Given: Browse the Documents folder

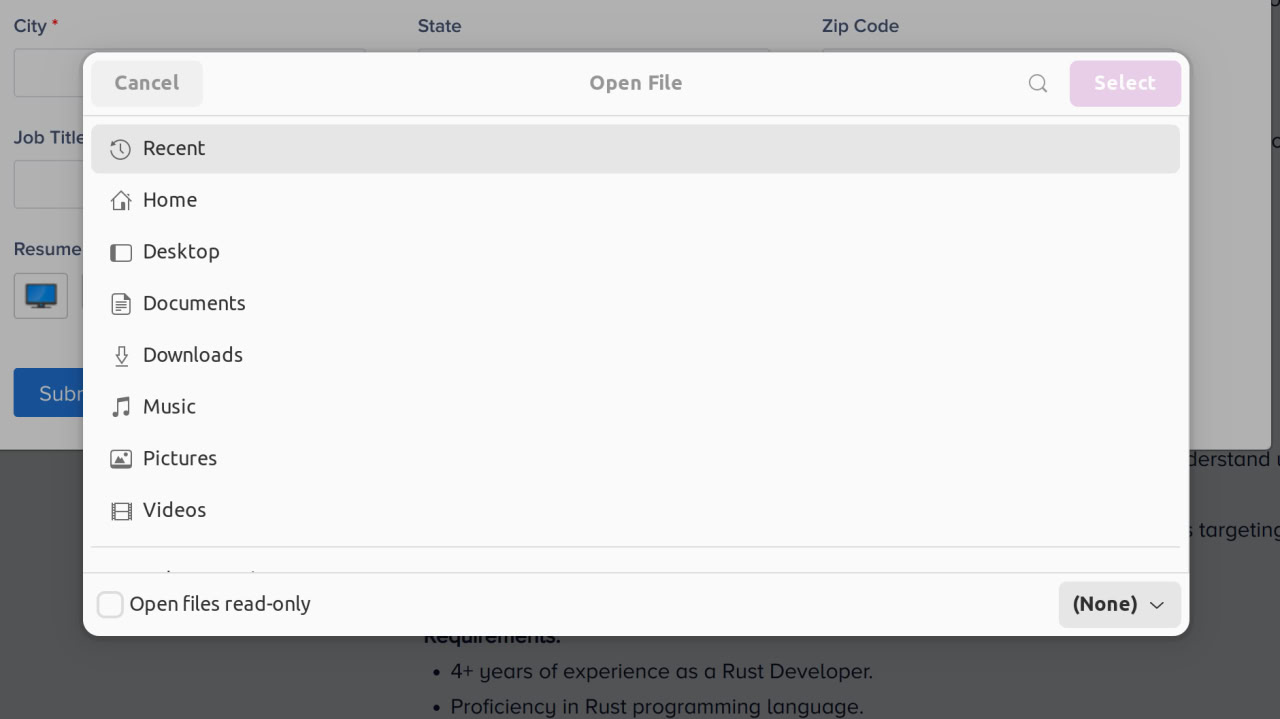Looking at the screenshot, I should pyautogui.click(x=194, y=303).
